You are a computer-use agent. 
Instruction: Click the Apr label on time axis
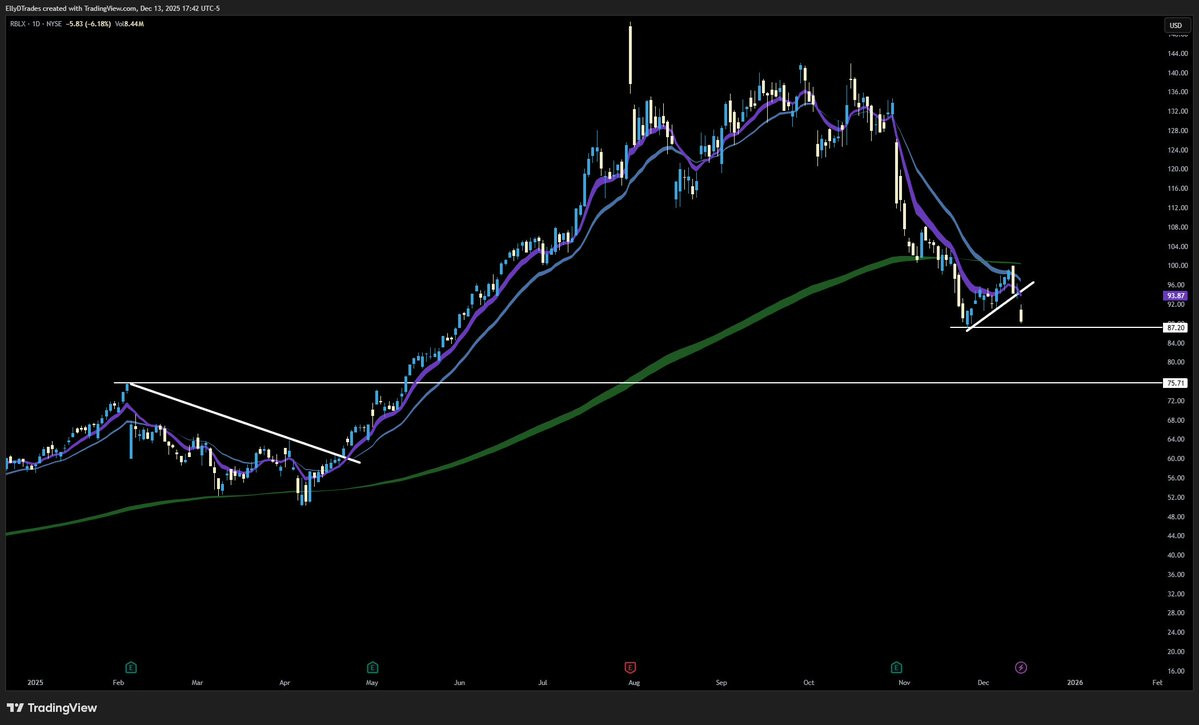(284, 682)
